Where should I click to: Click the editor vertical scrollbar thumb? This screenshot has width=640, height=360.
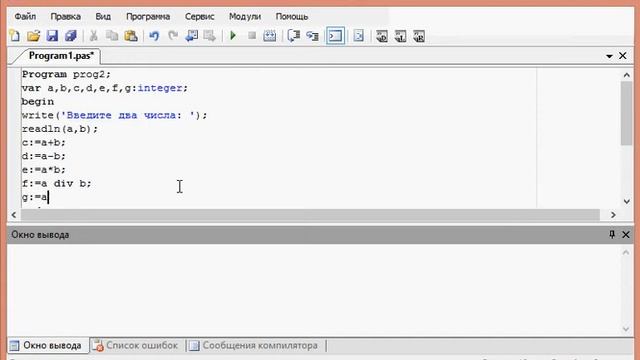(627, 113)
